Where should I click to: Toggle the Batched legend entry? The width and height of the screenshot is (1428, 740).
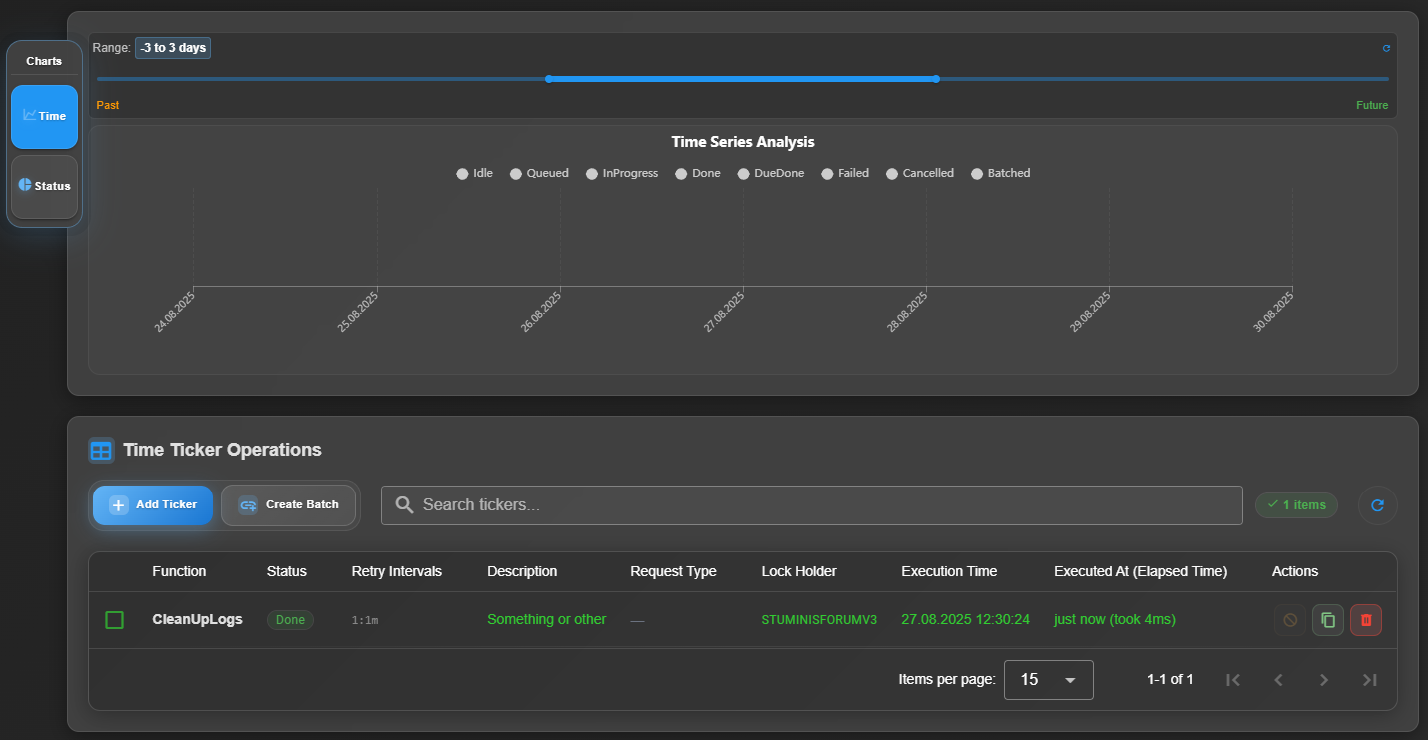click(1000, 173)
